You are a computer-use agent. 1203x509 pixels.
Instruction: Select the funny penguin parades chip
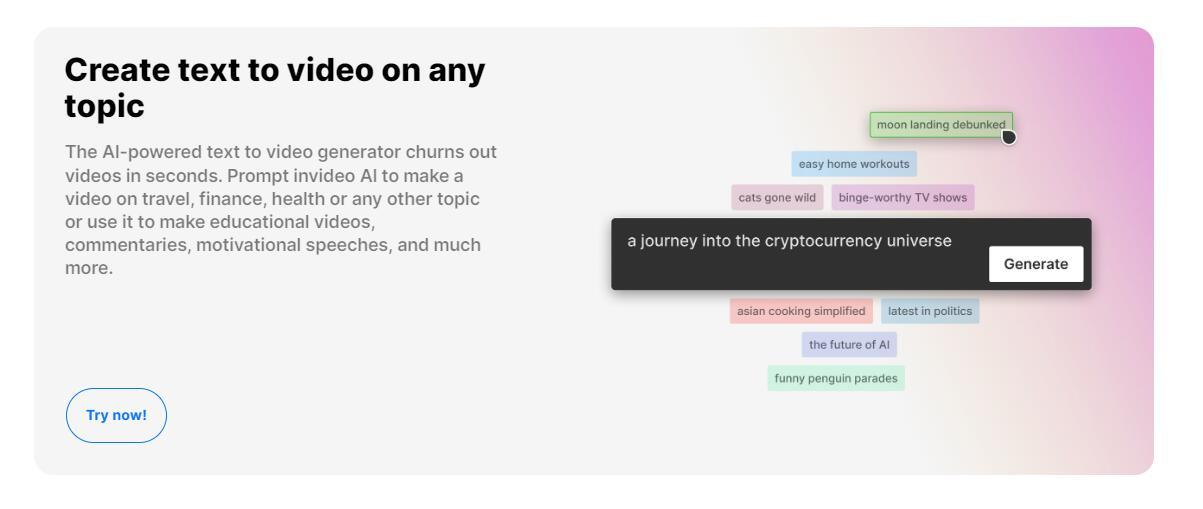pyautogui.click(x=836, y=378)
